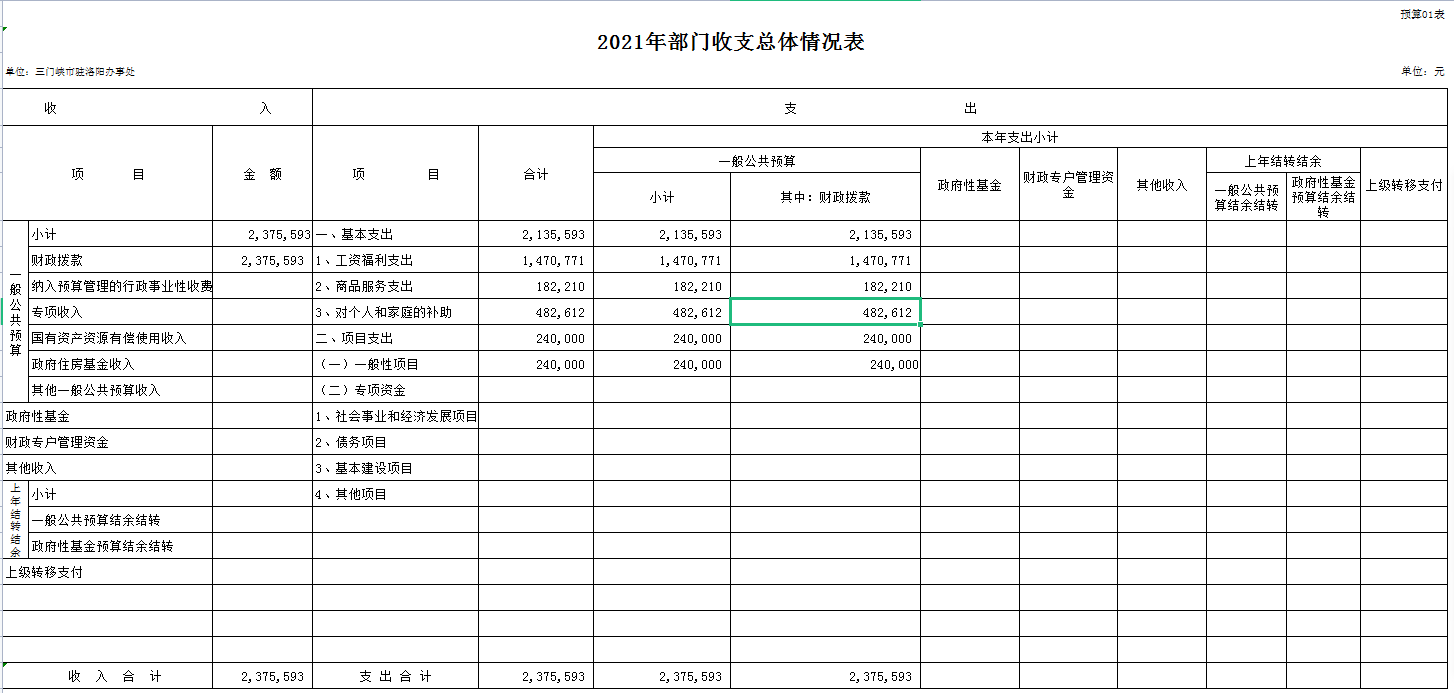Click the "金 额" column header
The image size is (1454, 693).
tap(262, 174)
